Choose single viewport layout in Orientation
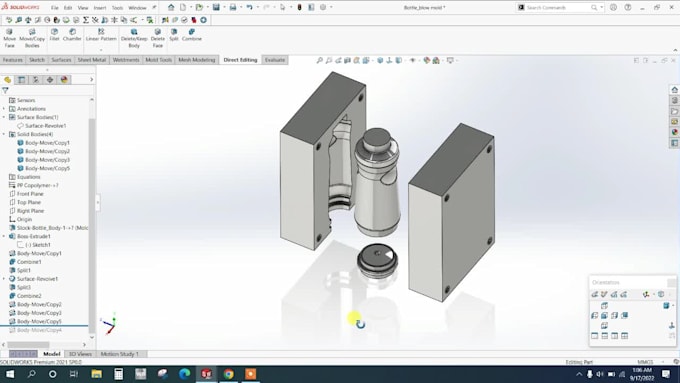 pos(595,336)
